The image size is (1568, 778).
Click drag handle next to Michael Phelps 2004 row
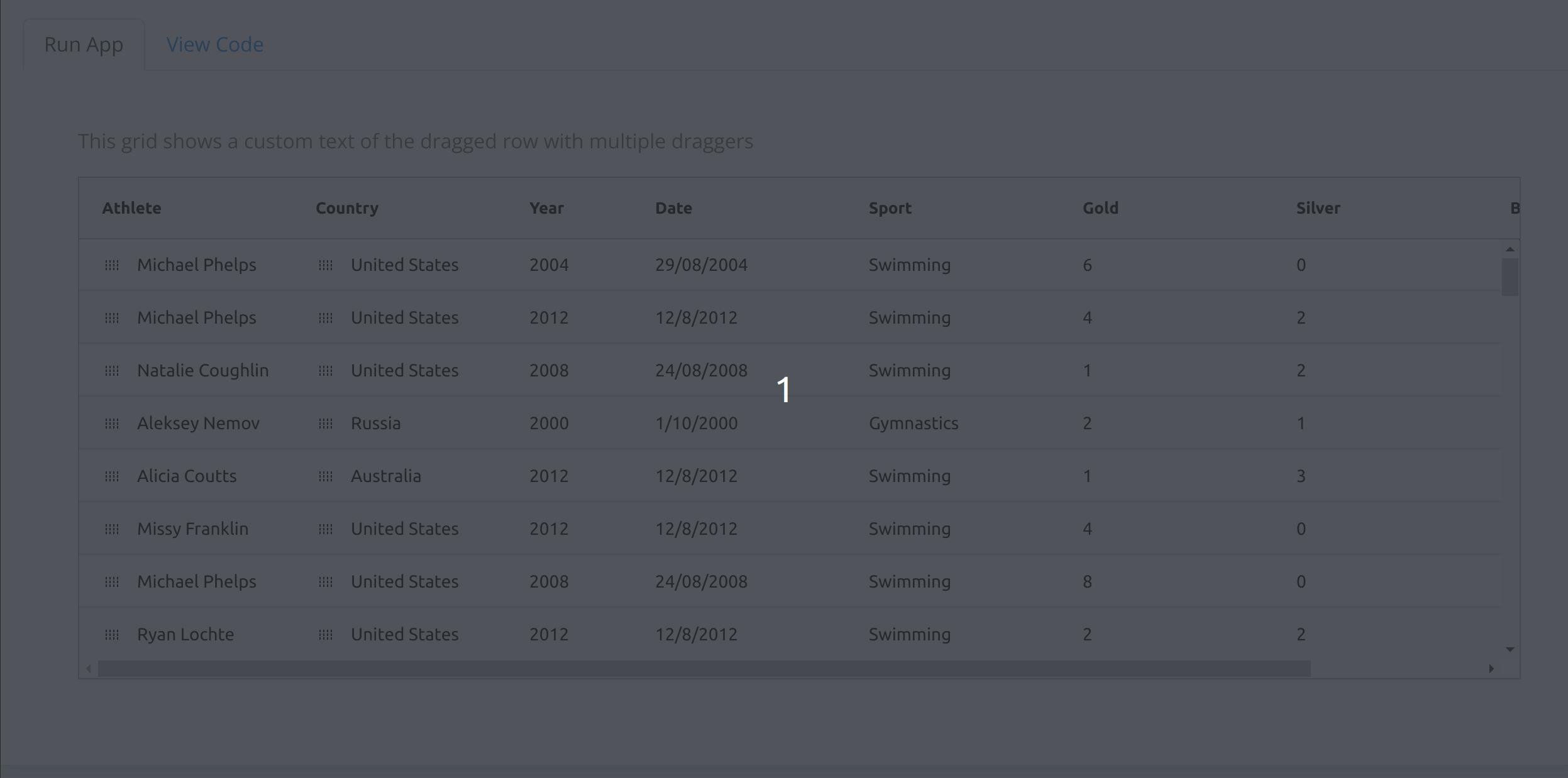[112, 265]
